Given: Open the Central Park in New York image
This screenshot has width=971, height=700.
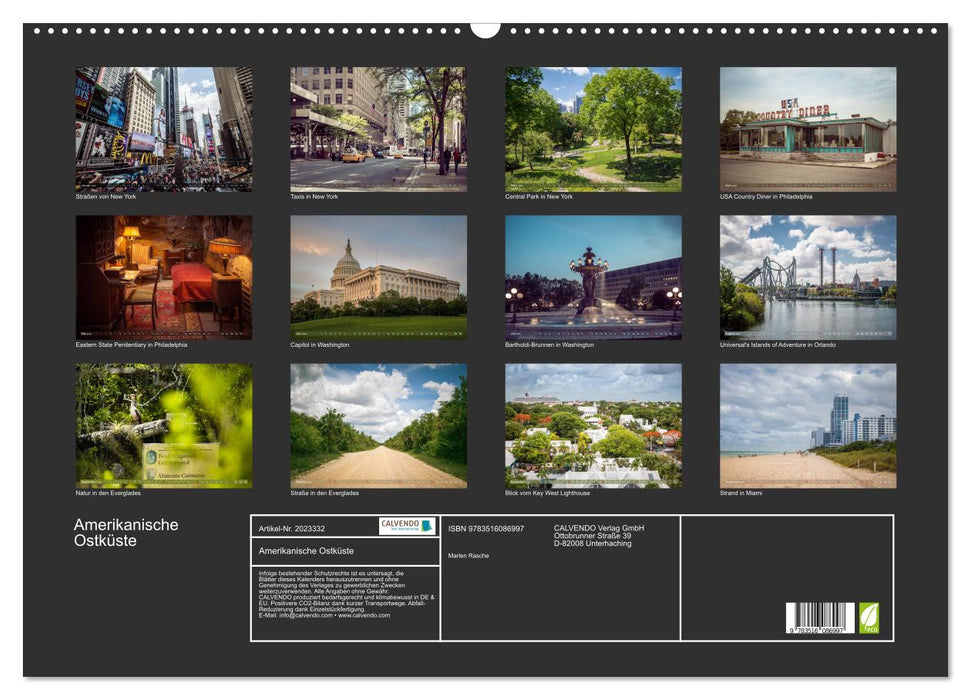Looking at the screenshot, I should tap(593, 129).
